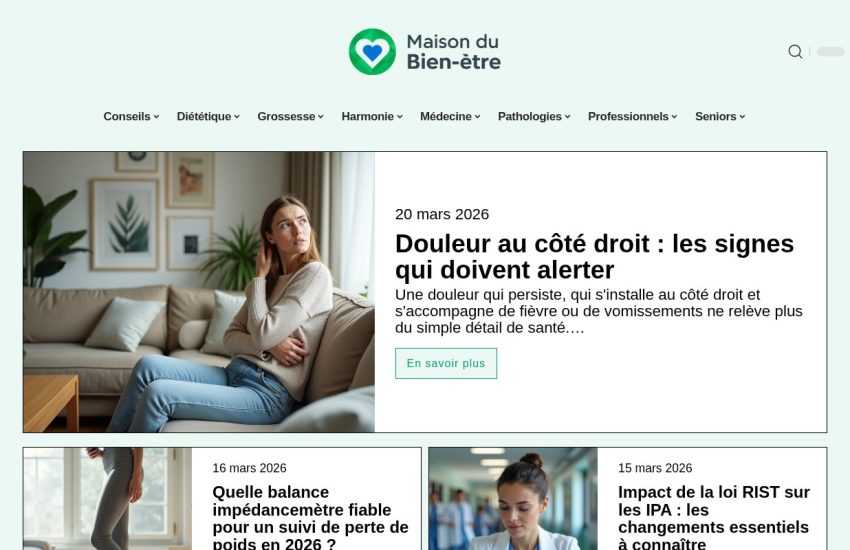This screenshot has width=850, height=550.
Task: Expand the Grossesse dropdown chevron
Action: click(x=321, y=117)
